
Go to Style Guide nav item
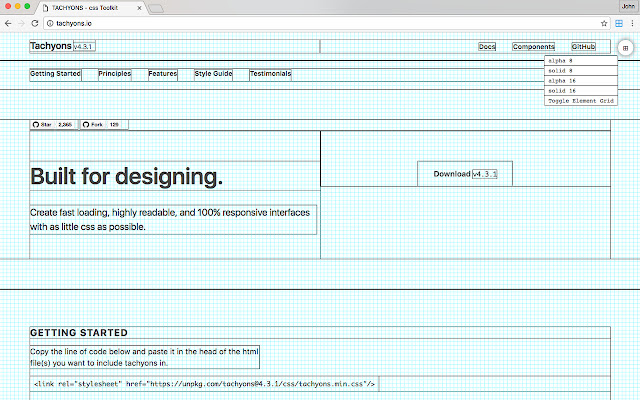(x=213, y=74)
